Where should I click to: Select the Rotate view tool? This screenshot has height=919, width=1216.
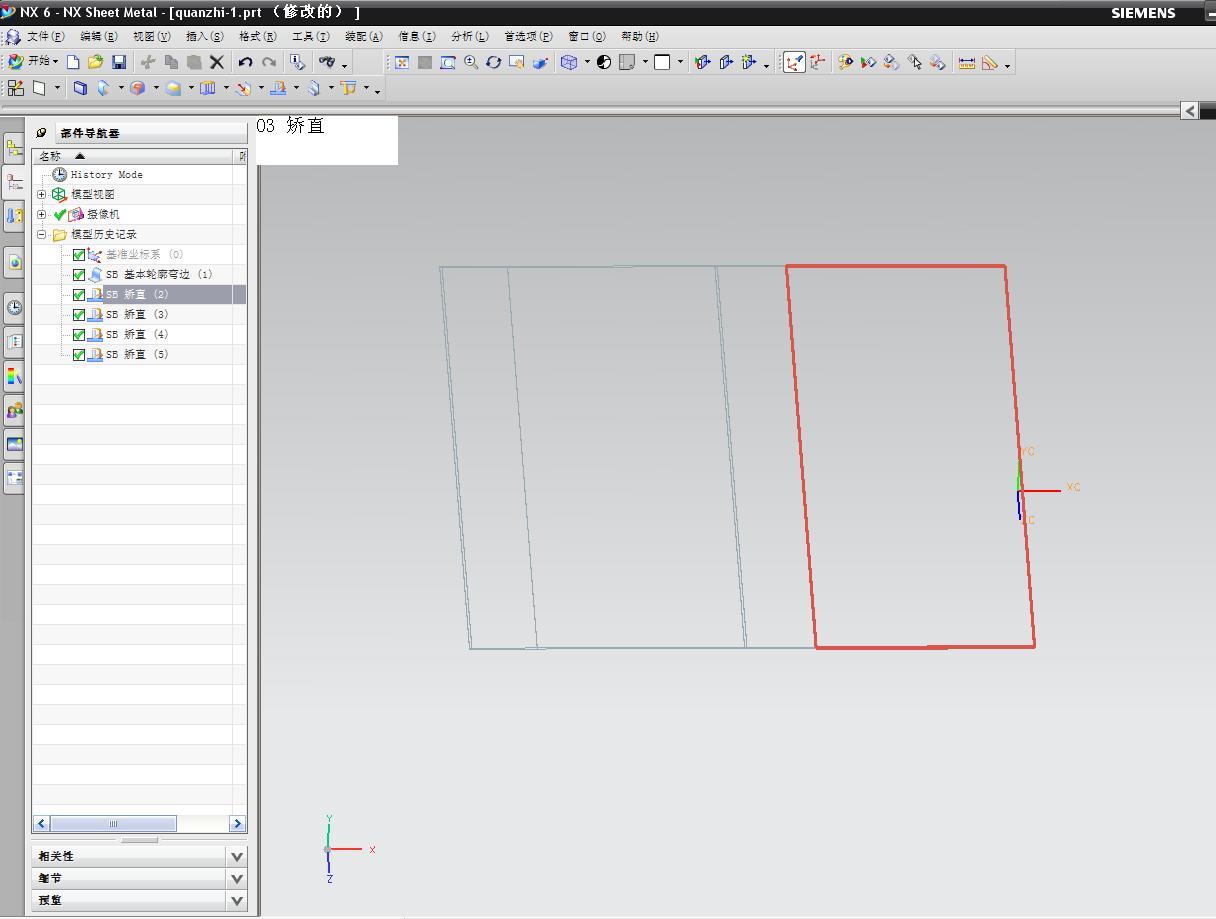click(x=494, y=62)
